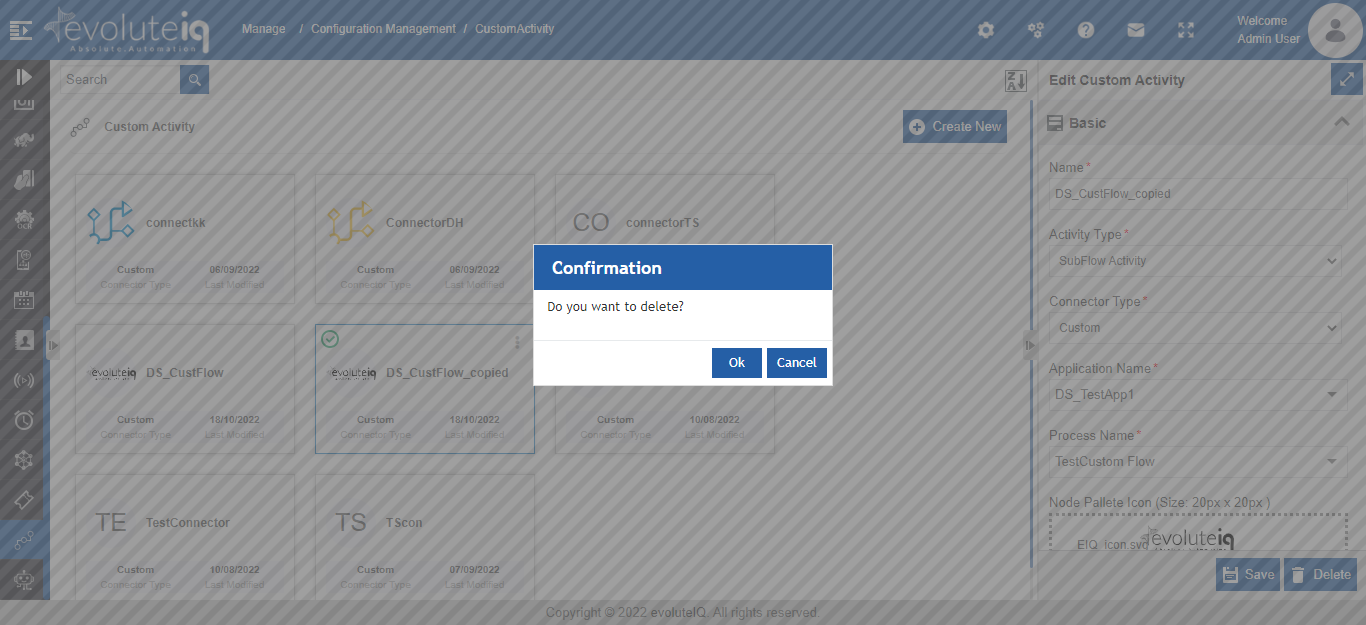This screenshot has width=1366, height=625.
Task: Open the ticket tag sidebar icon
Action: coord(25,500)
